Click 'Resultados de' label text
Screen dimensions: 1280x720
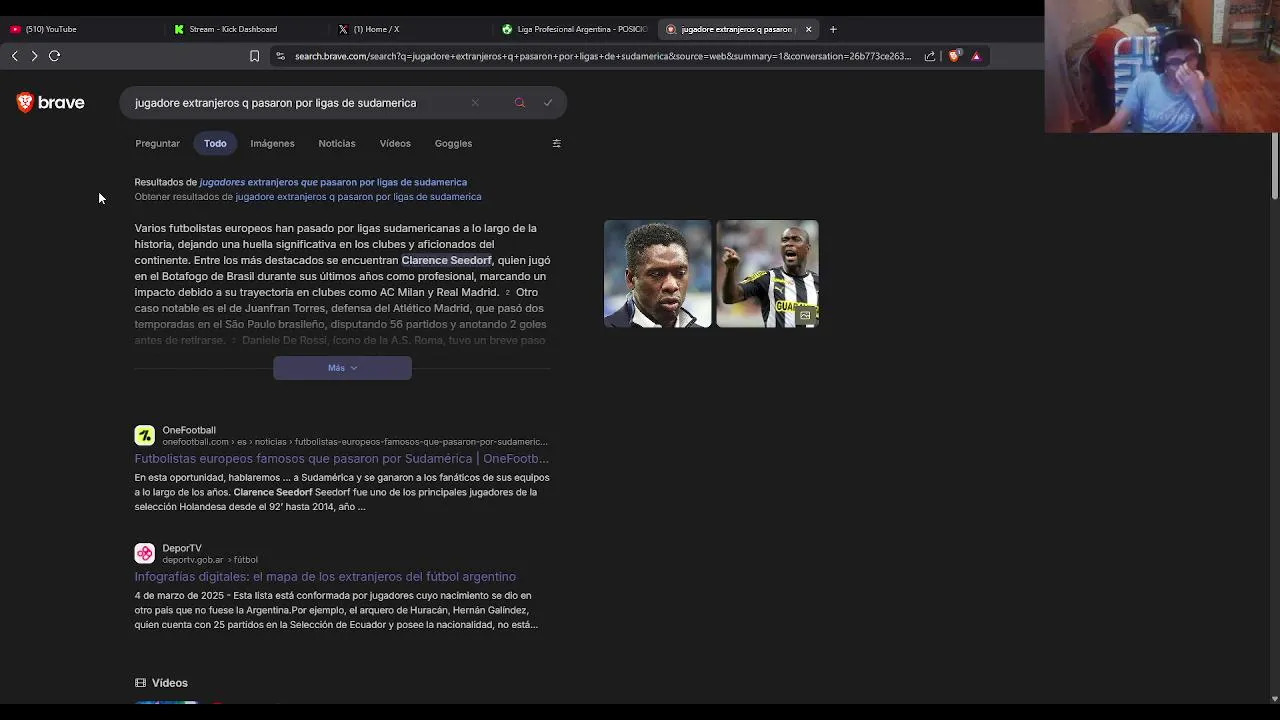(x=166, y=182)
